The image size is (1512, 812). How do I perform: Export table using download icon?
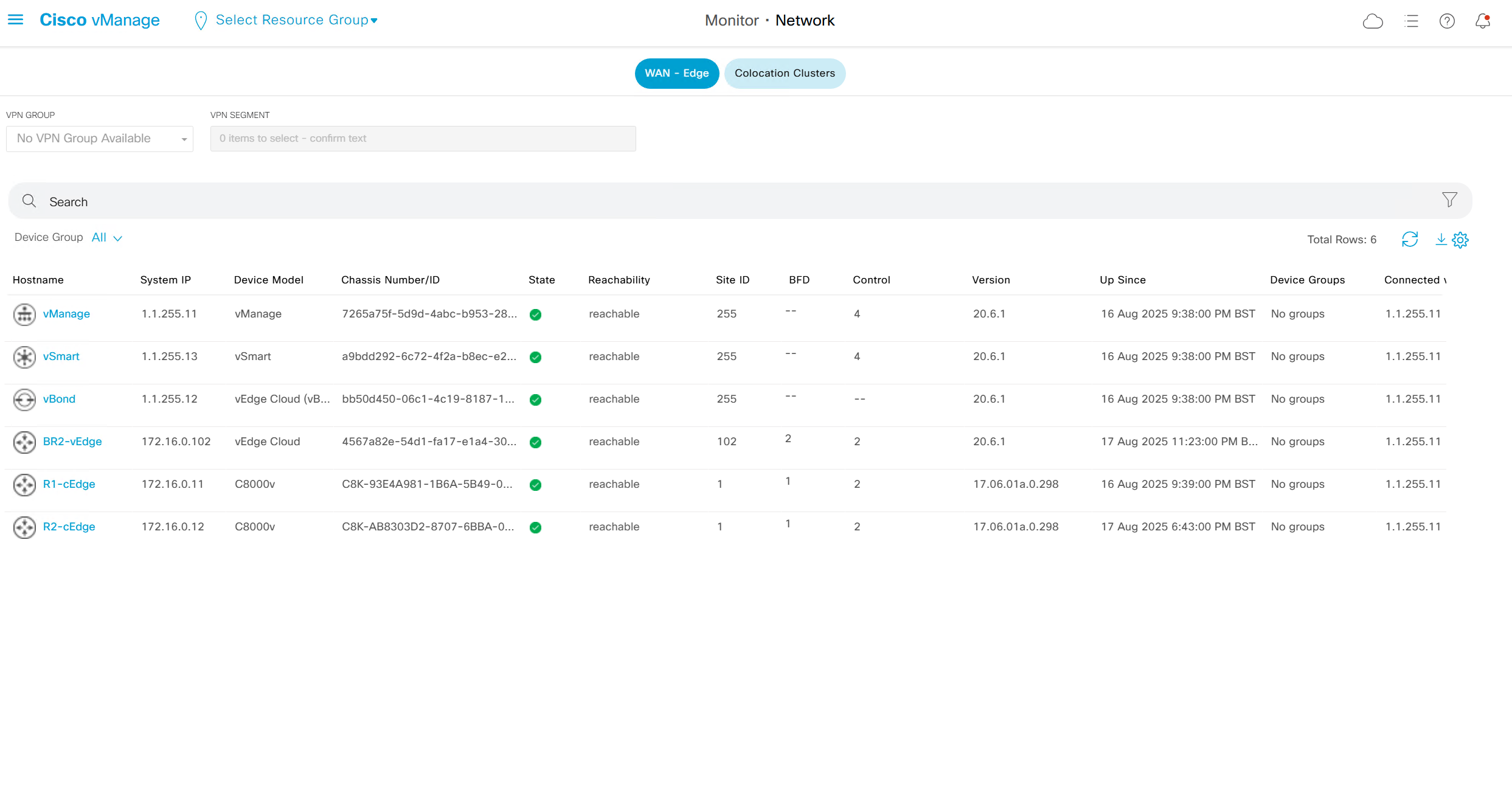1440,240
